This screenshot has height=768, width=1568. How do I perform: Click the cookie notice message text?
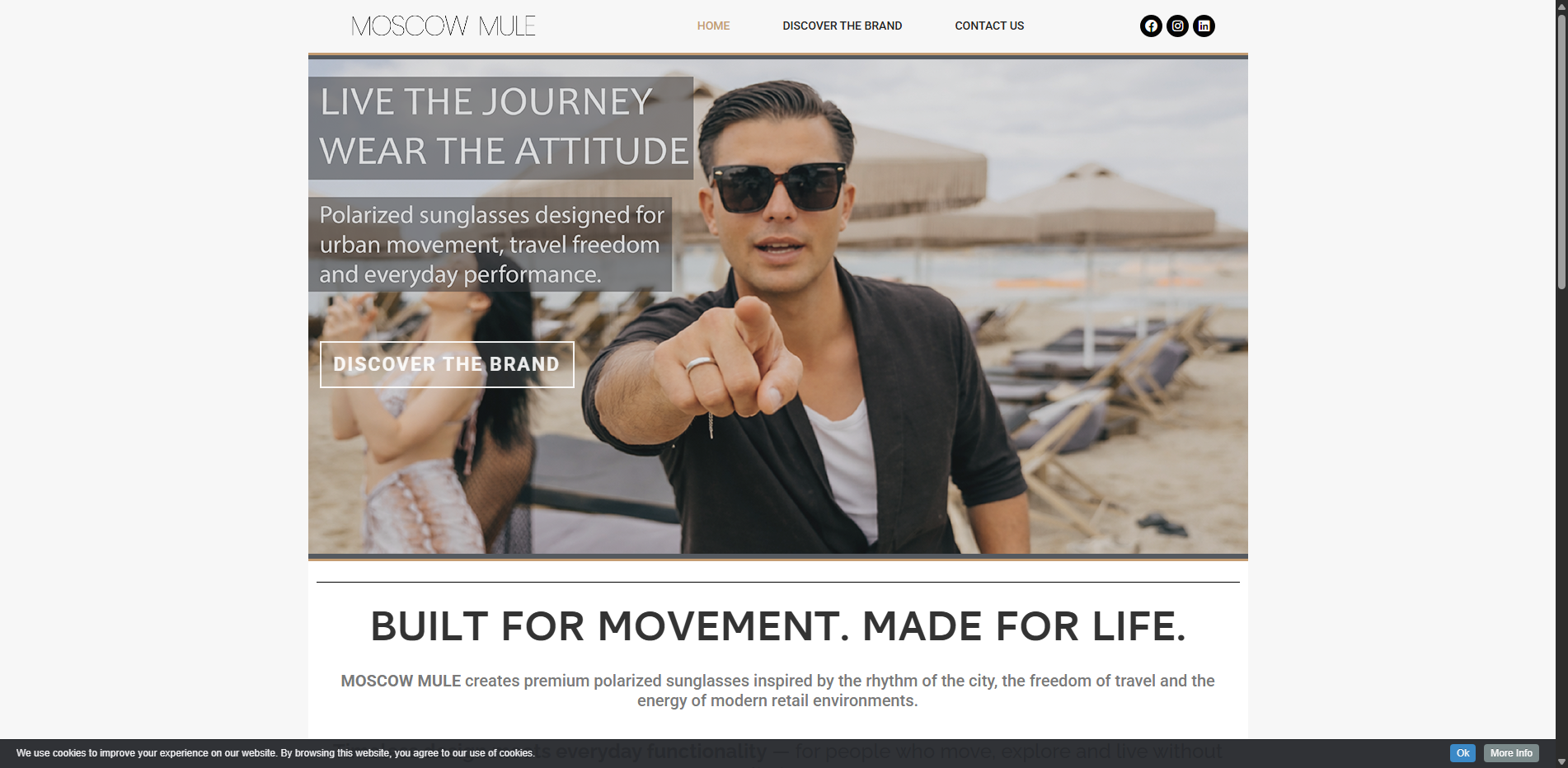click(x=275, y=753)
